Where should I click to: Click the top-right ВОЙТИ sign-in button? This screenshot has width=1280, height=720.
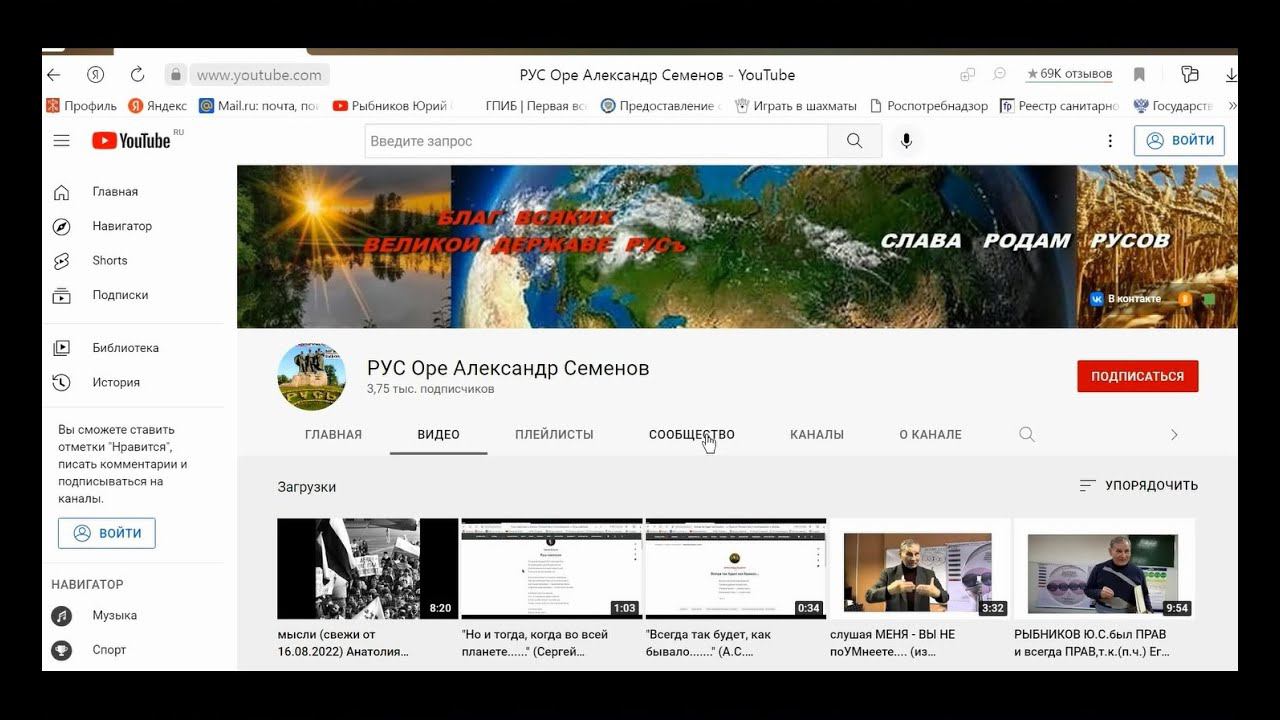pos(1179,141)
